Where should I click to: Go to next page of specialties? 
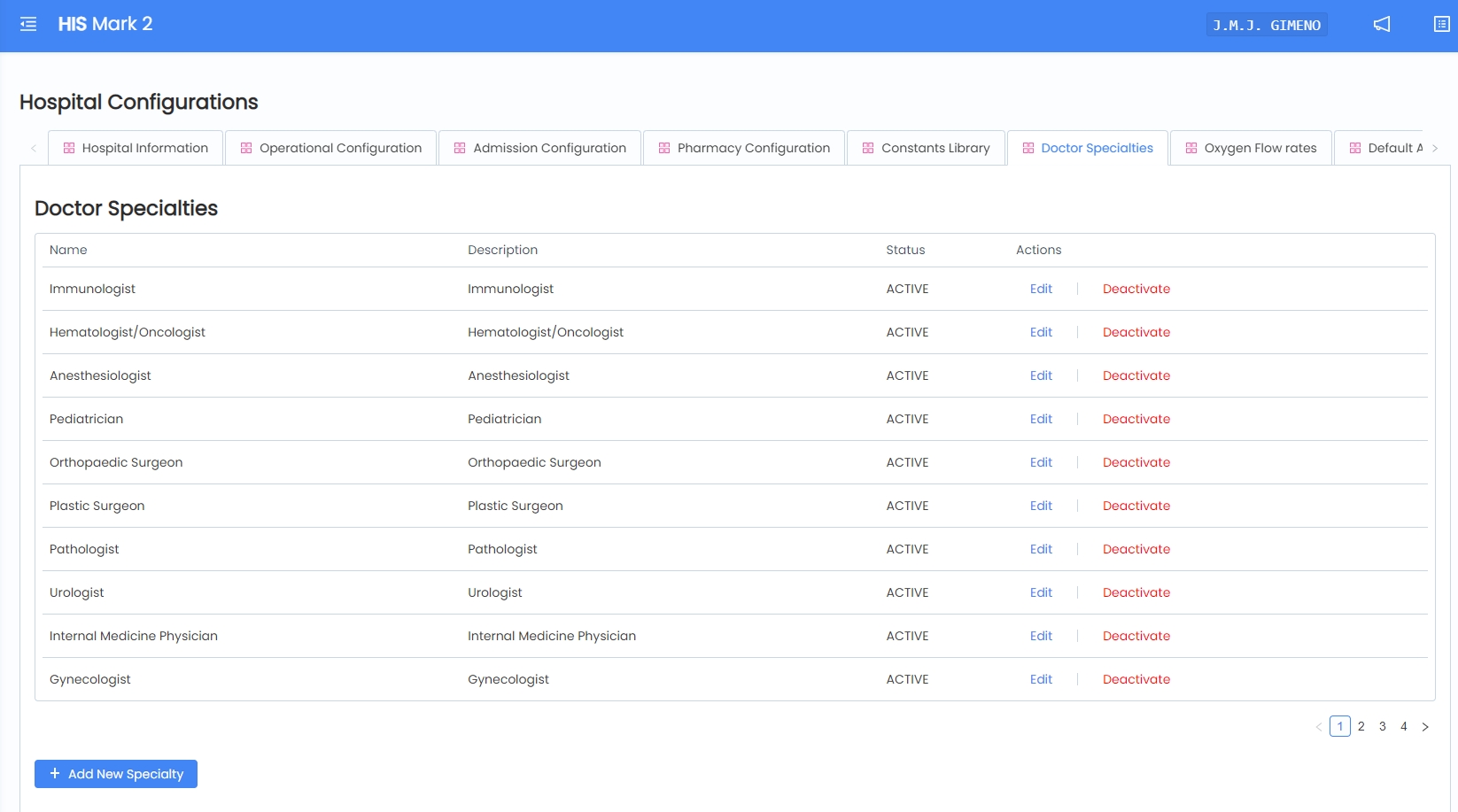[x=1425, y=727]
